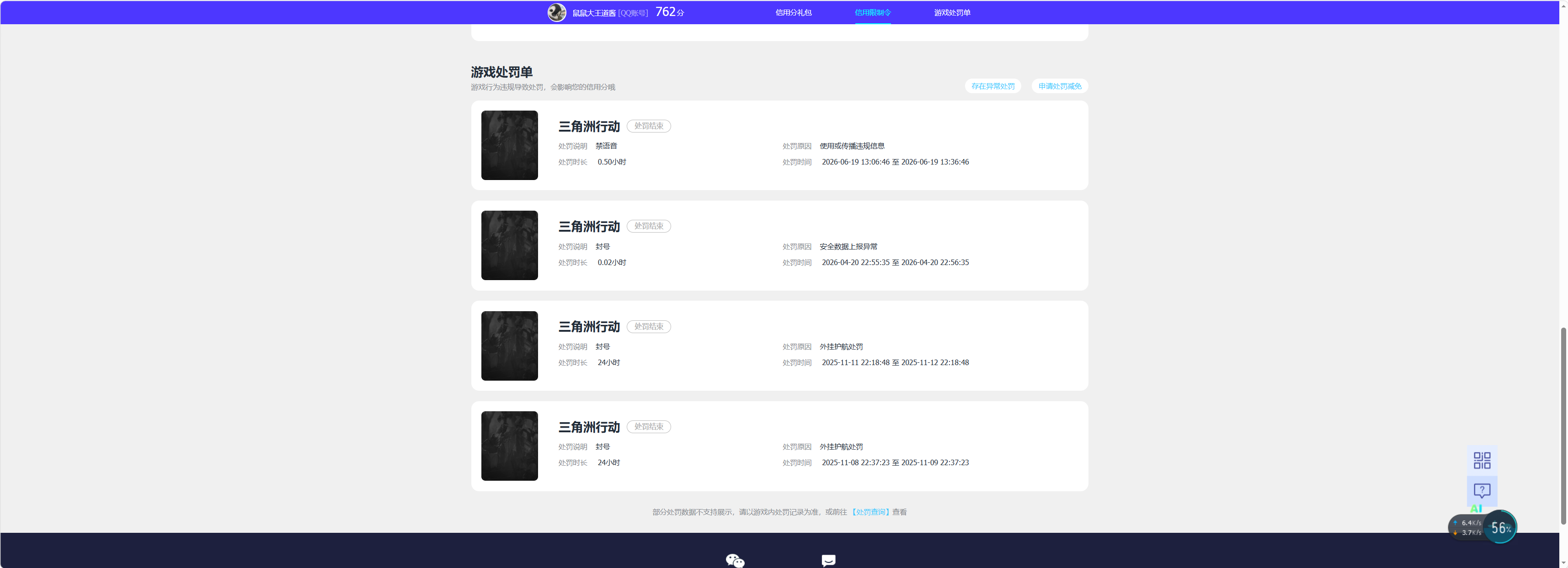Click the 安全数据上报异常 penalty thumbnail

point(509,246)
